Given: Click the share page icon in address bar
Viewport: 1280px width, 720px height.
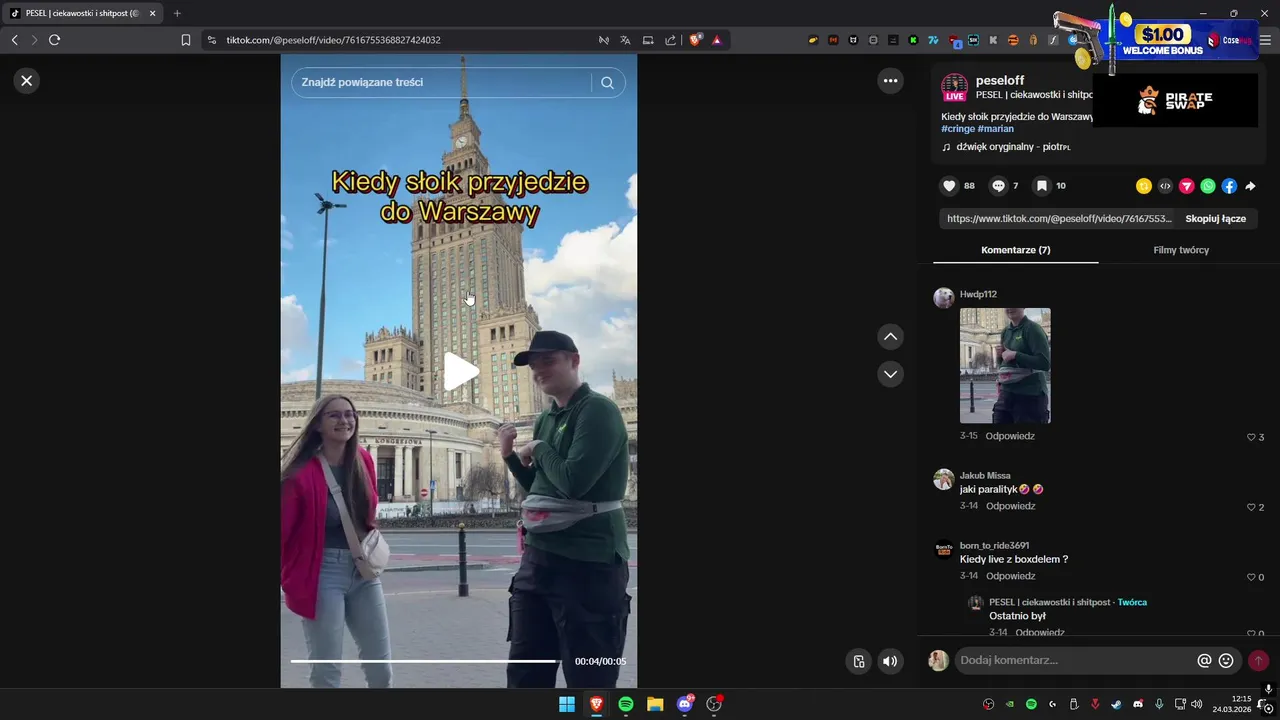Looking at the screenshot, I should [x=670, y=40].
